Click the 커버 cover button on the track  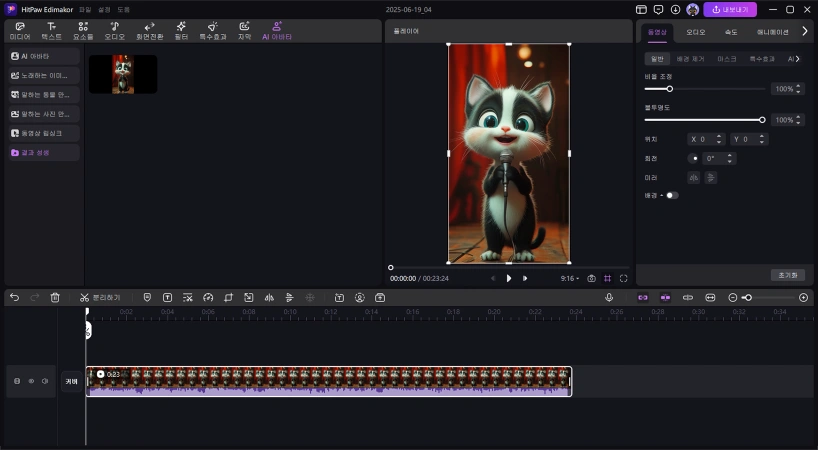coord(71,381)
